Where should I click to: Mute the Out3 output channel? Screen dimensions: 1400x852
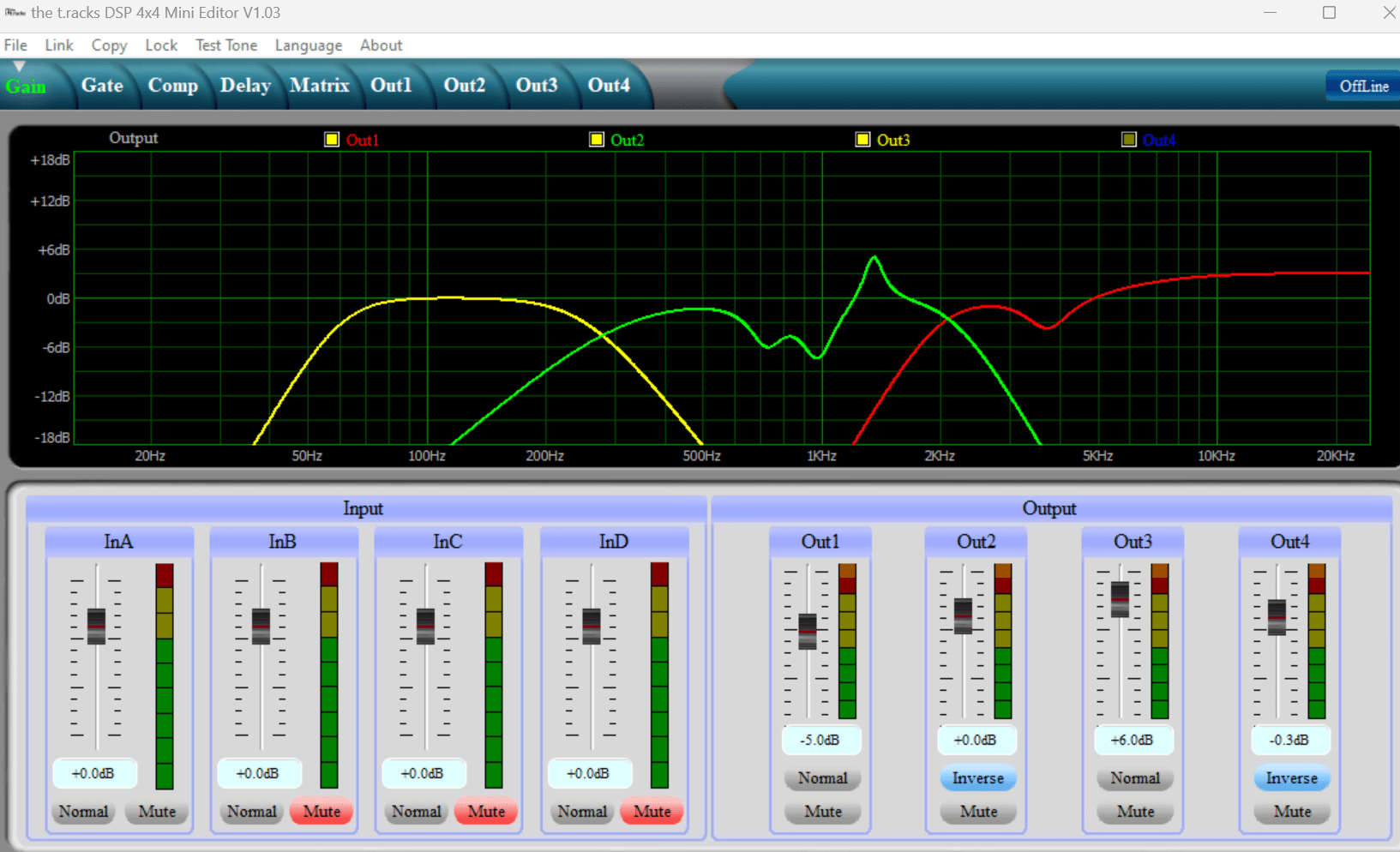tap(1135, 812)
